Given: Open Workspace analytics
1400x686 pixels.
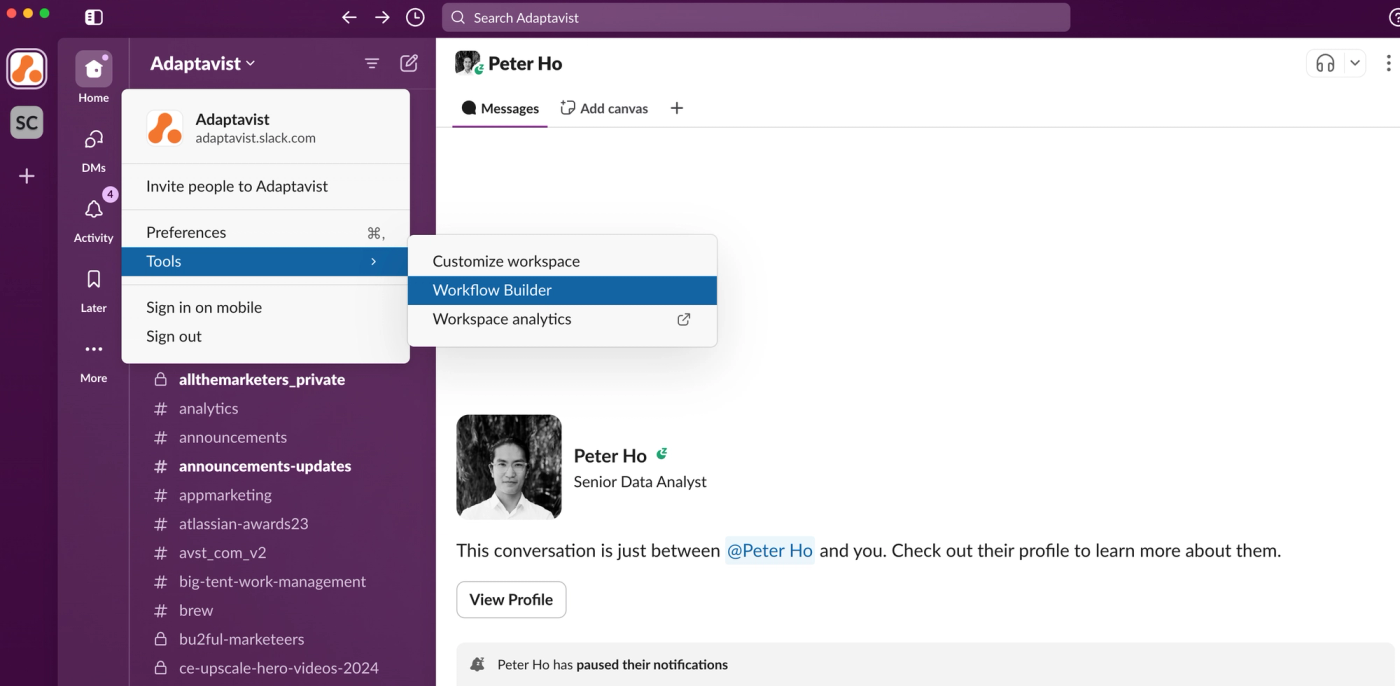Looking at the screenshot, I should coord(562,319).
